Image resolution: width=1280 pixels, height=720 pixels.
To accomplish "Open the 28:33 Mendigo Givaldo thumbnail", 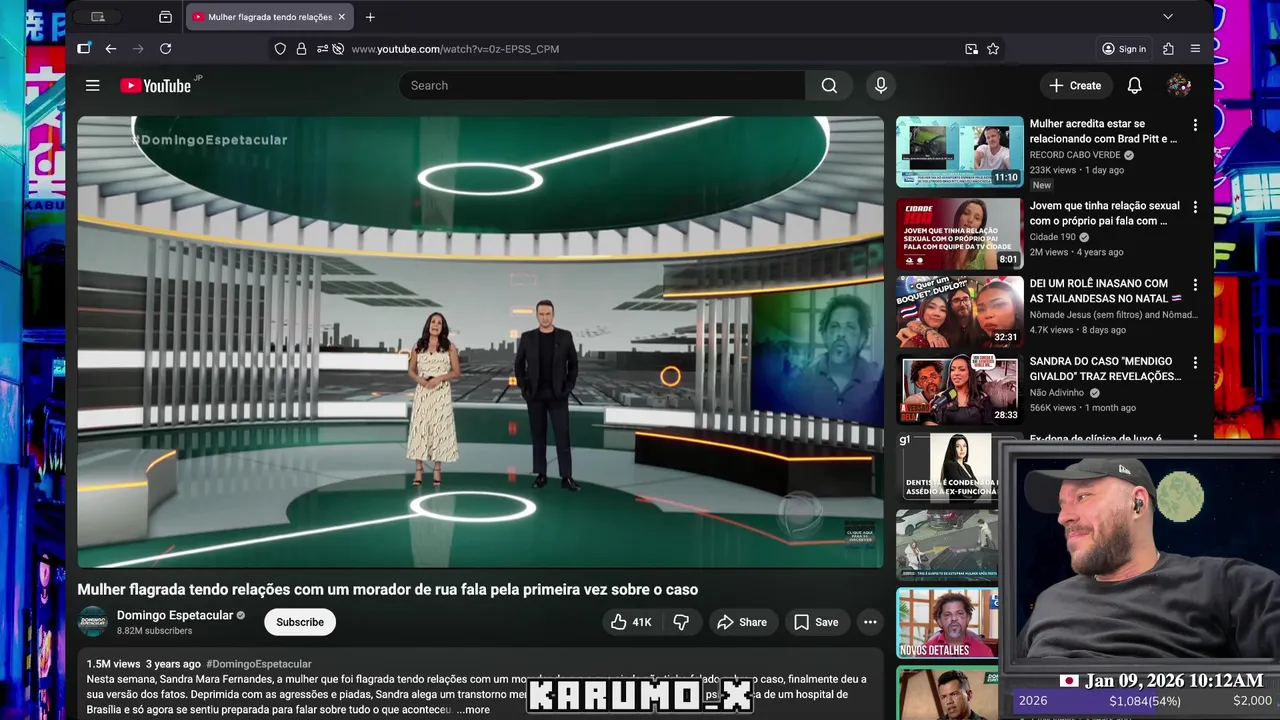I will pos(960,390).
